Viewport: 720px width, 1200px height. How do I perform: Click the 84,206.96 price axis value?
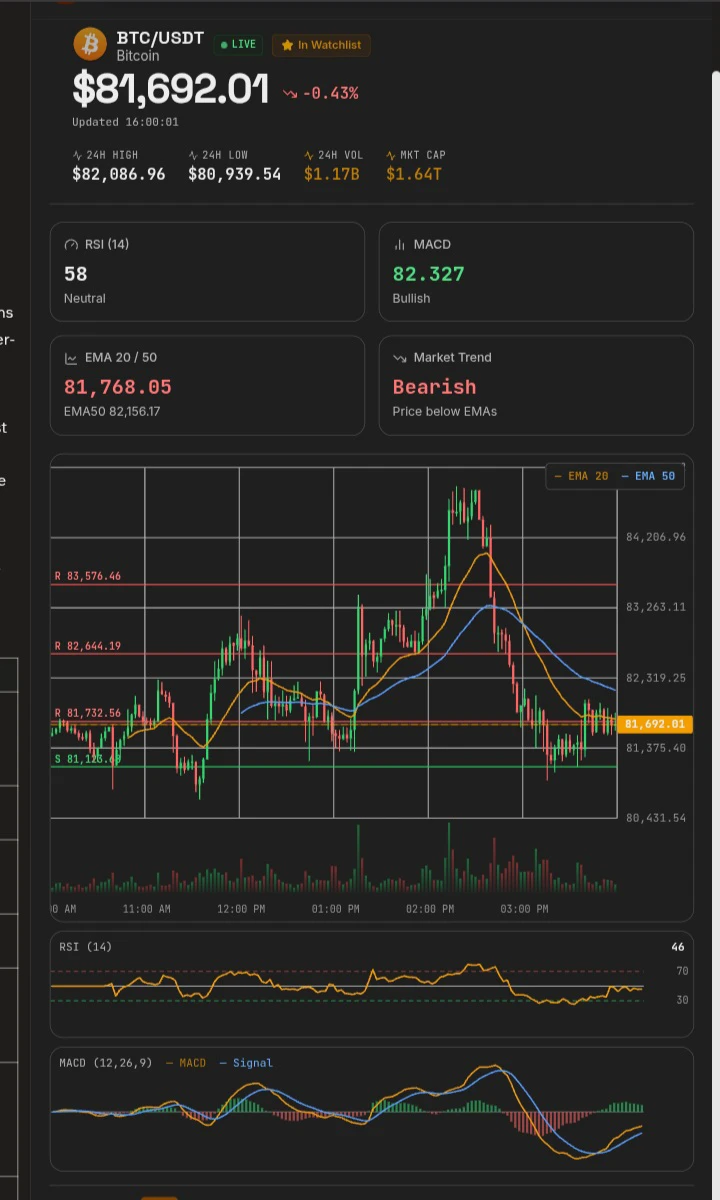(x=656, y=537)
